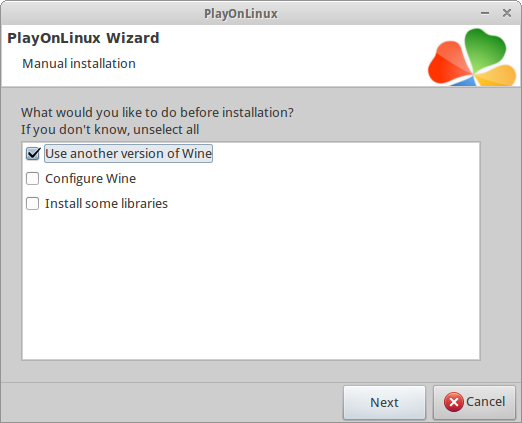Click the red petal of the logo
Screen dimensions: 522x423
coord(448,63)
